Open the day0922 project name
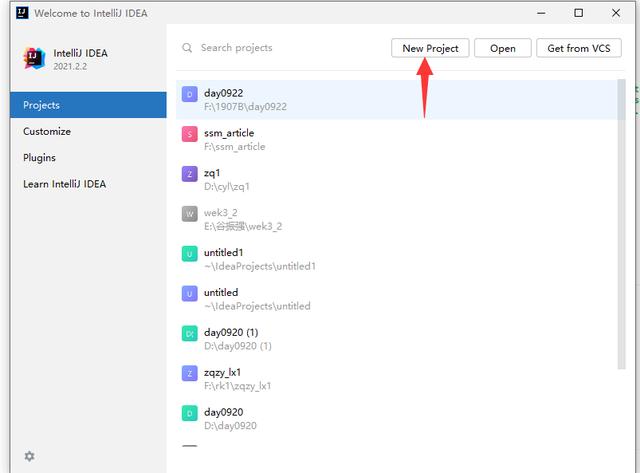Viewport: 640px width, 473px height. pos(224,93)
